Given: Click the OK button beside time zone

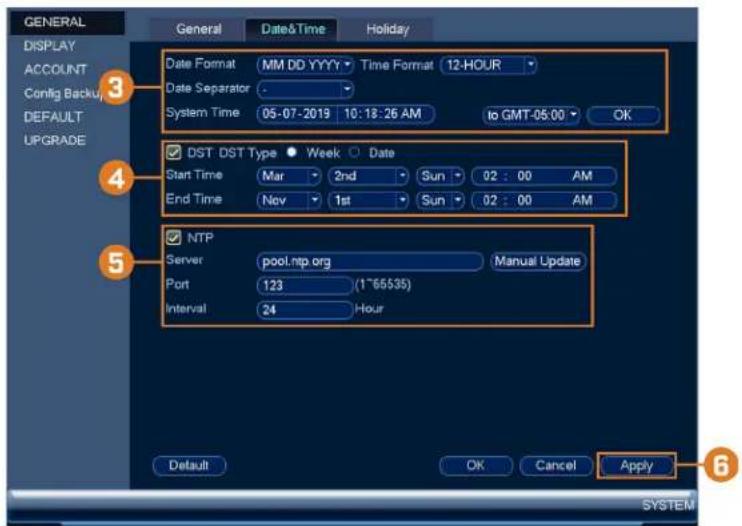Looking at the screenshot, I should tap(623, 115).
